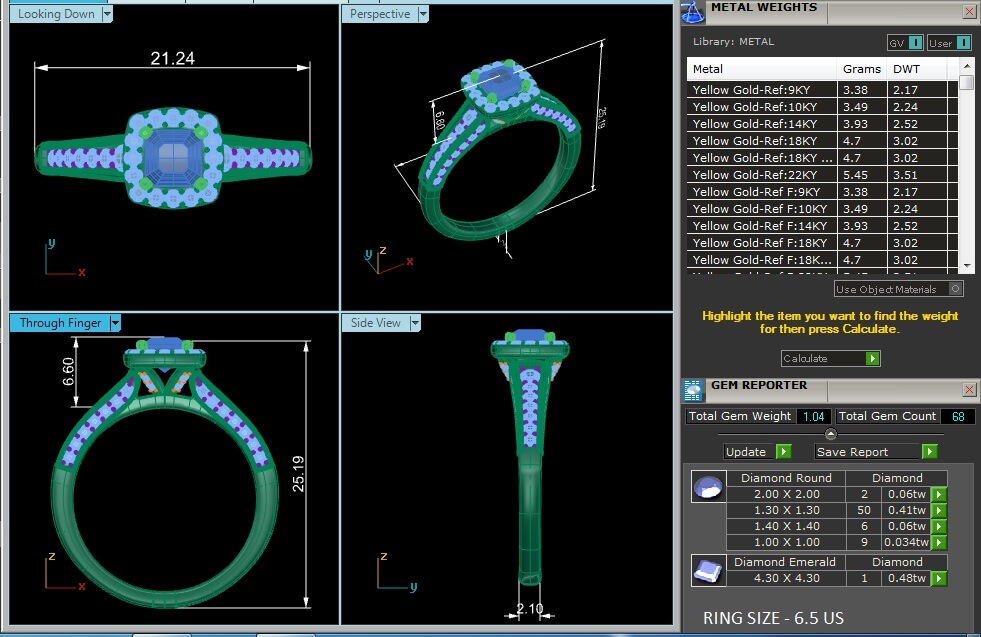Open the Through Finger viewport dropdown

pos(115,323)
